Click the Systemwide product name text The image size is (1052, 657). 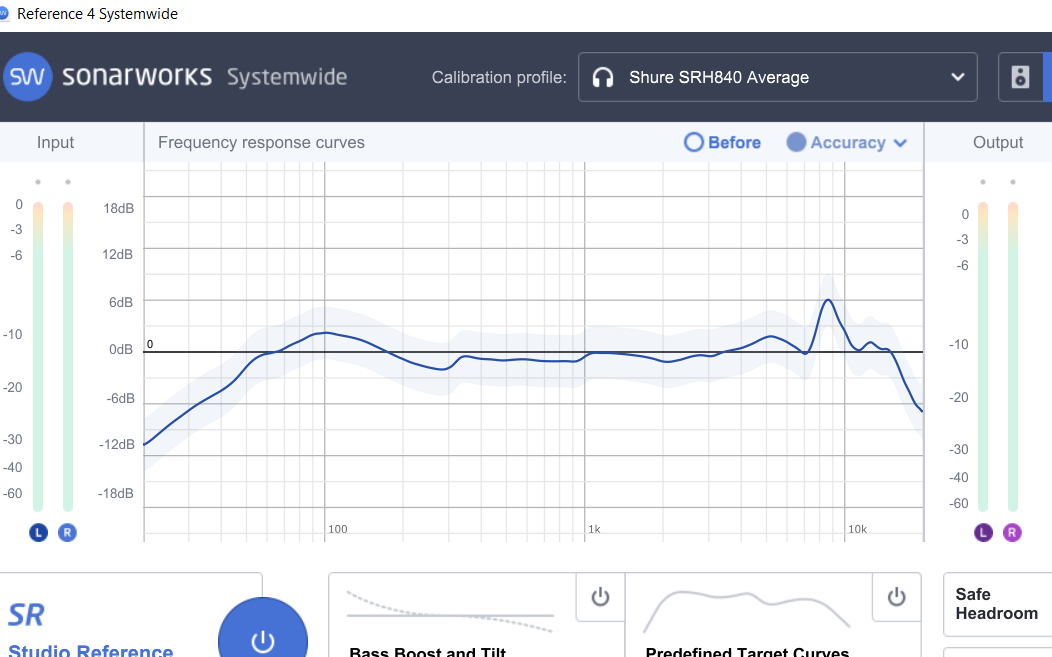pyautogui.click(x=286, y=77)
